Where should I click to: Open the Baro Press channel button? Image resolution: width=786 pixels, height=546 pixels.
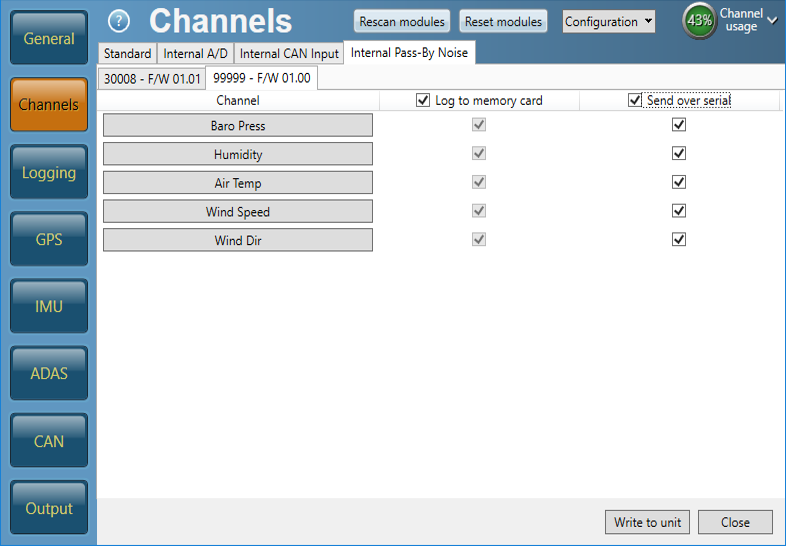[238, 125]
